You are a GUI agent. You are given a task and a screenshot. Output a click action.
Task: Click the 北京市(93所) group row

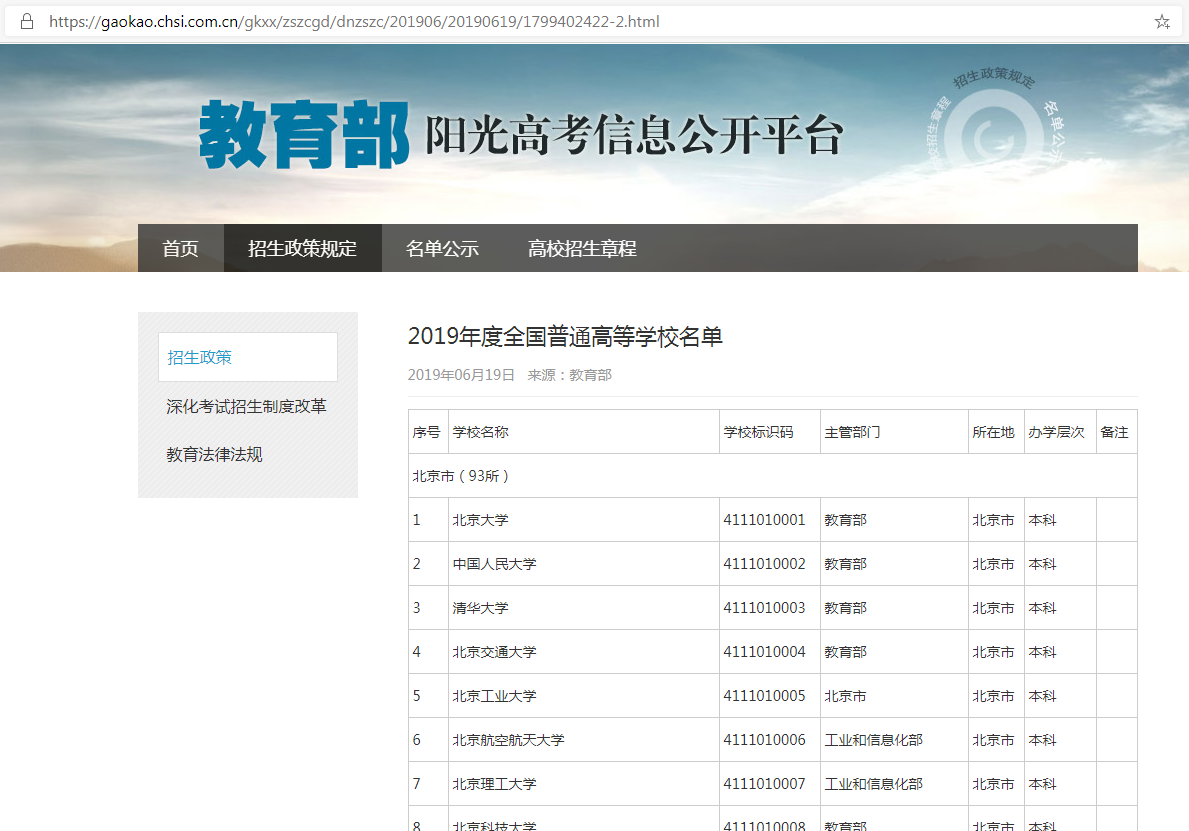tap(773, 476)
